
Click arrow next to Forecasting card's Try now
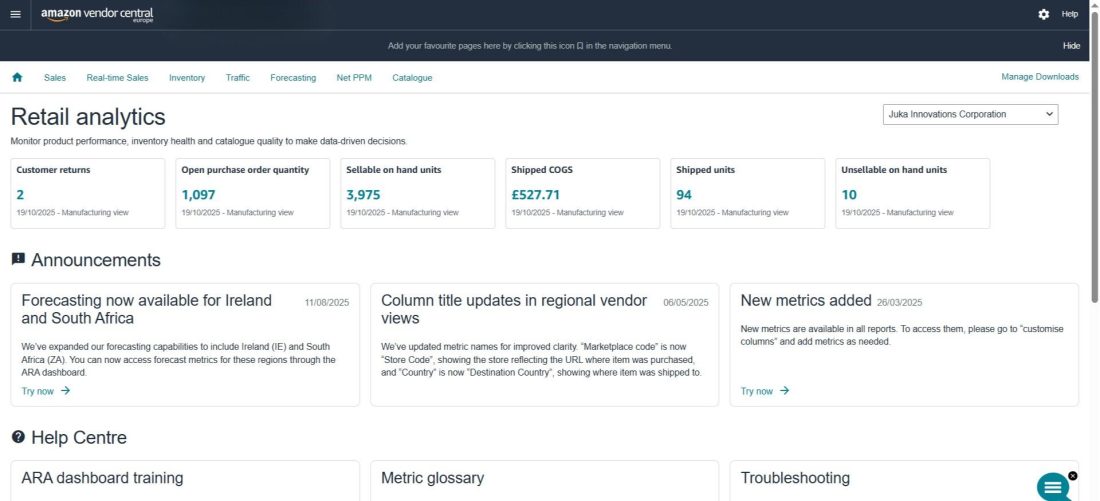click(65, 391)
